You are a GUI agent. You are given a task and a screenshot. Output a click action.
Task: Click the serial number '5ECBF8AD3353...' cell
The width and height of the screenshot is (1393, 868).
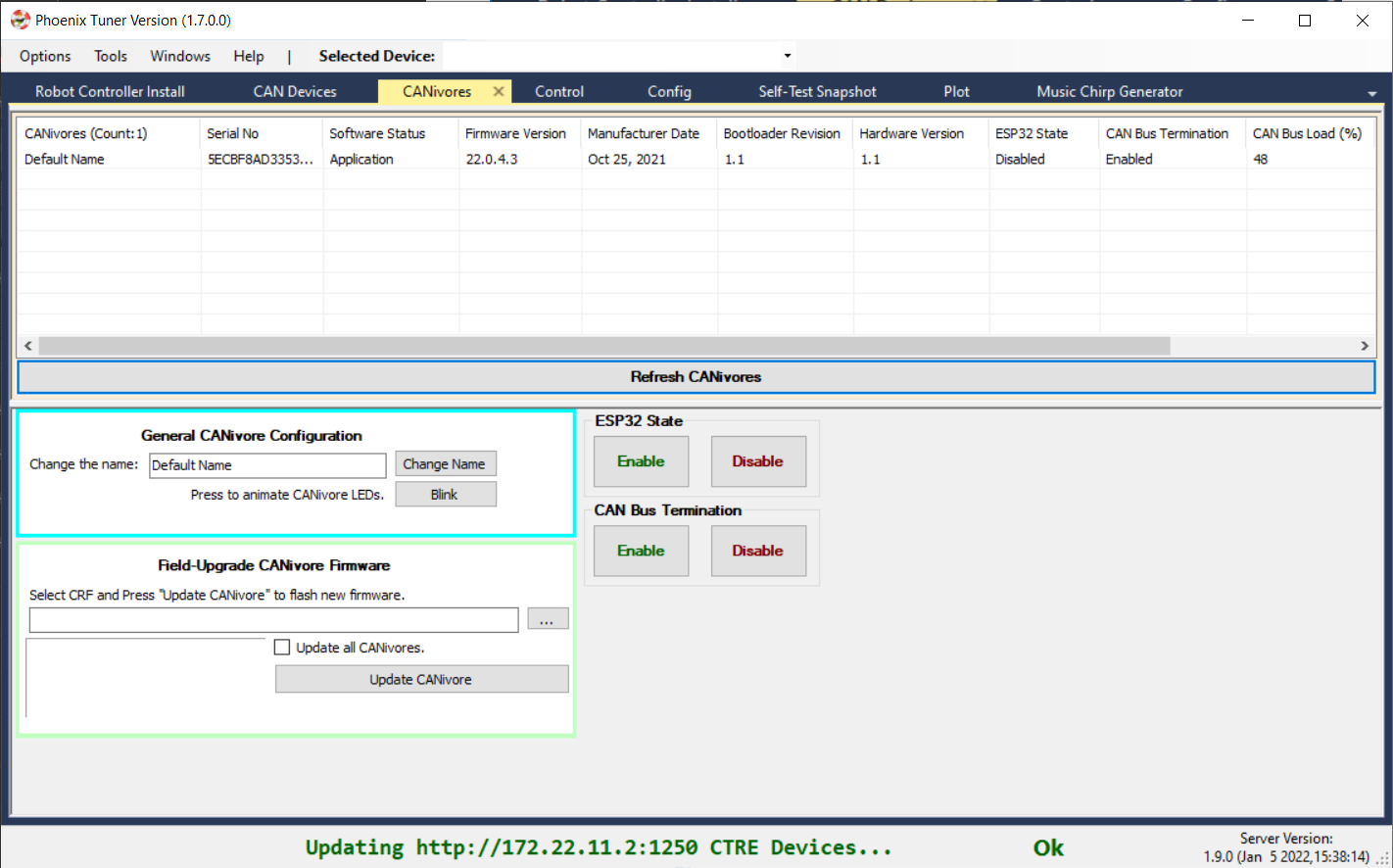261,159
